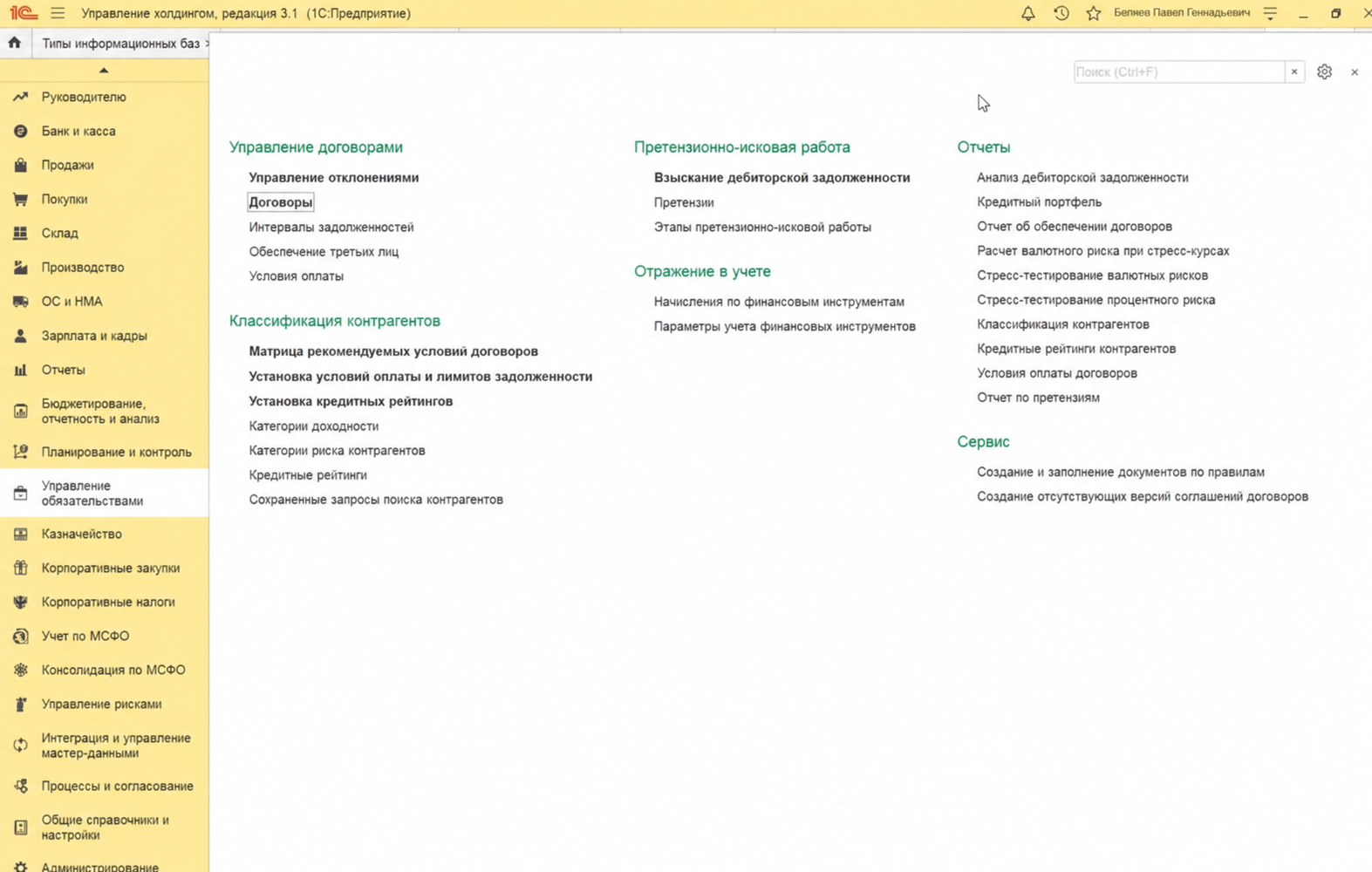
Task: Click the Руководителю chart icon
Action: click(x=20, y=97)
